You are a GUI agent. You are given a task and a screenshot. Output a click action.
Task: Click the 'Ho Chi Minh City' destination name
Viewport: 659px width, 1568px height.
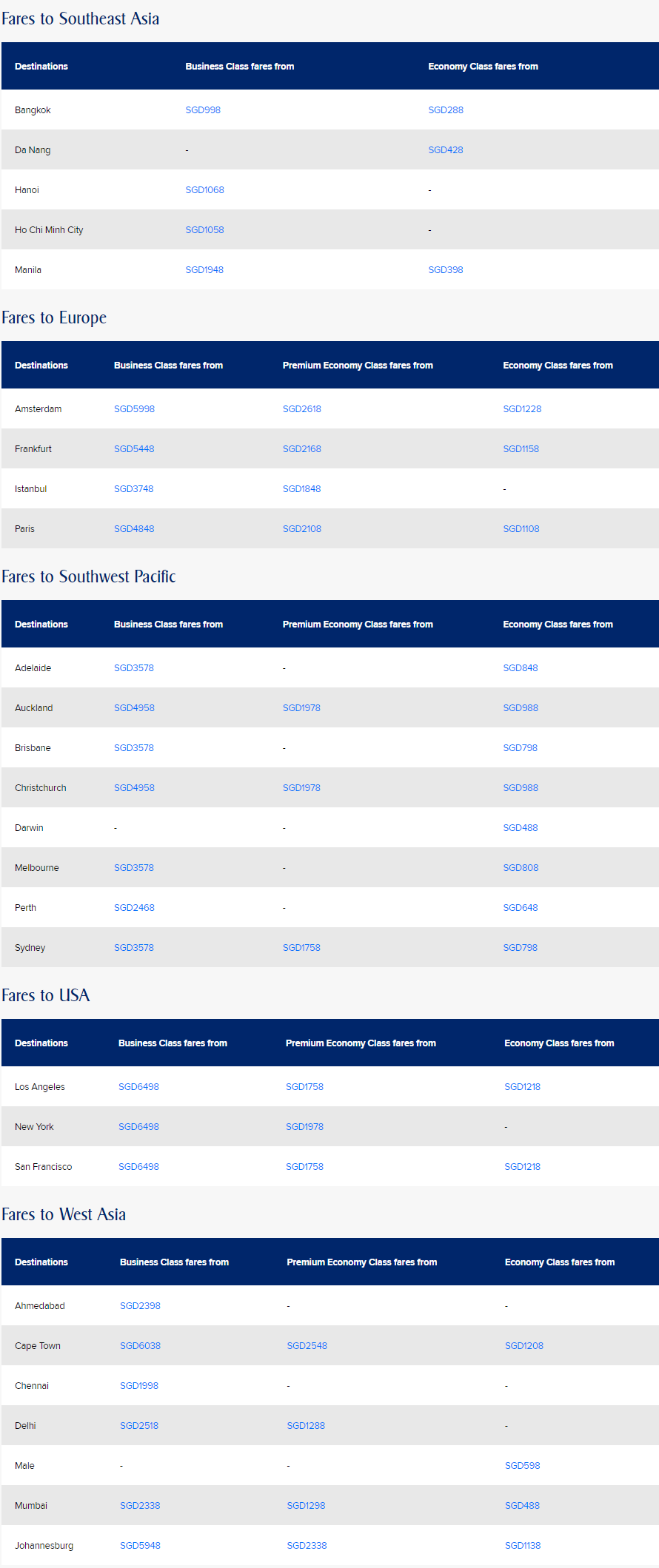pyautogui.click(x=49, y=230)
